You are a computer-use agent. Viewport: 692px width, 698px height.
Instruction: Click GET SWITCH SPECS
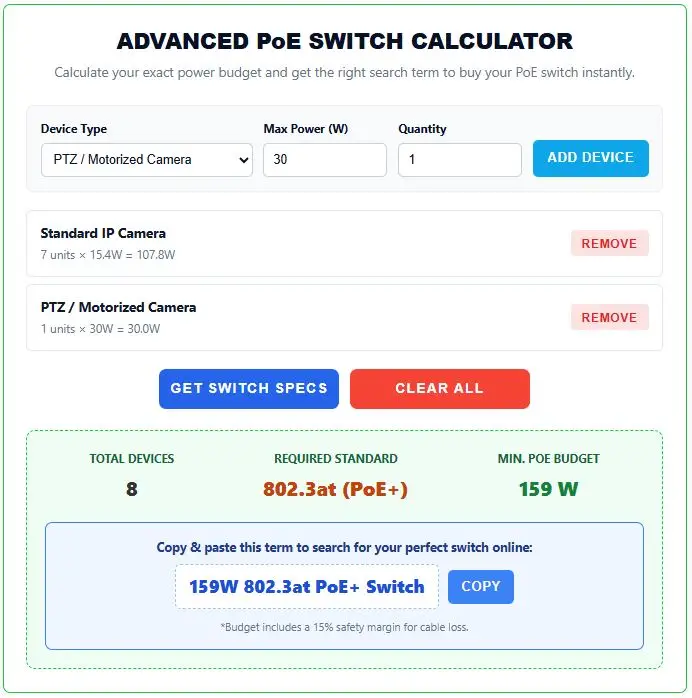pyautogui.click(x=249, y=388)
